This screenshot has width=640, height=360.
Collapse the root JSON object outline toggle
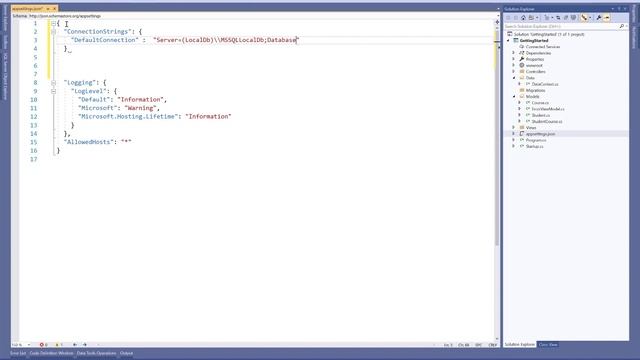click(53, 23)
